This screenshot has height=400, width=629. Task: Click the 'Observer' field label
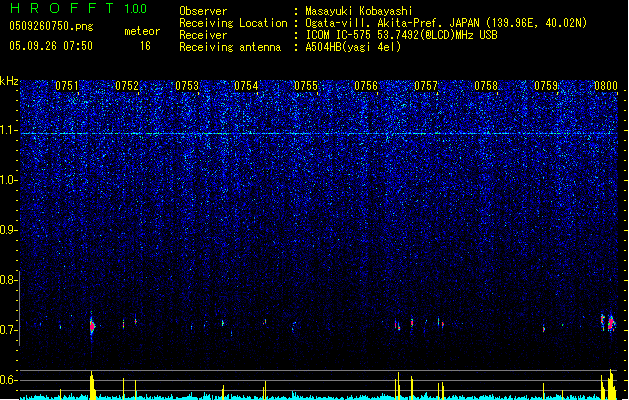point(203,11)
